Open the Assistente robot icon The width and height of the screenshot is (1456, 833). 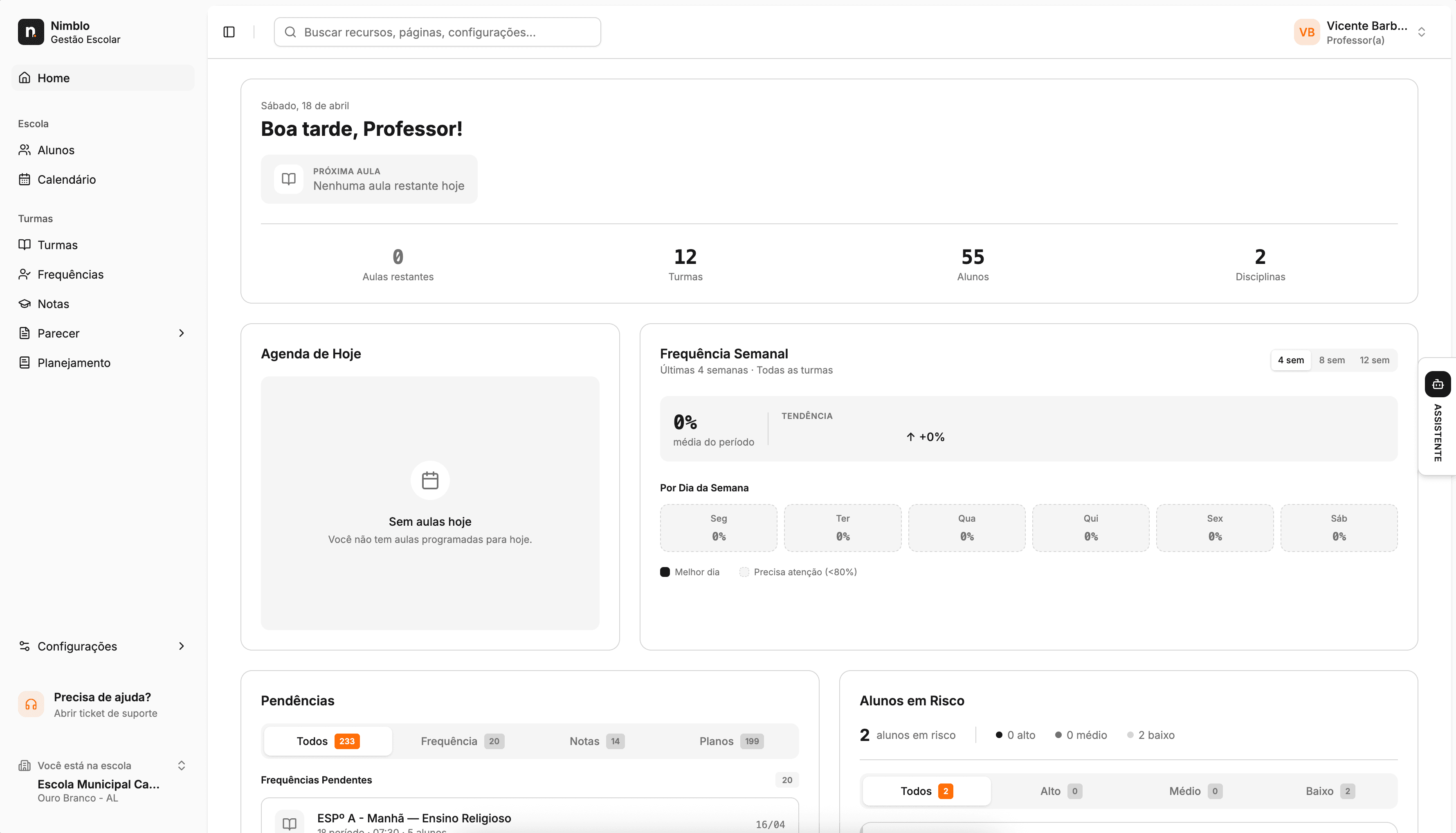point(1438,385)
